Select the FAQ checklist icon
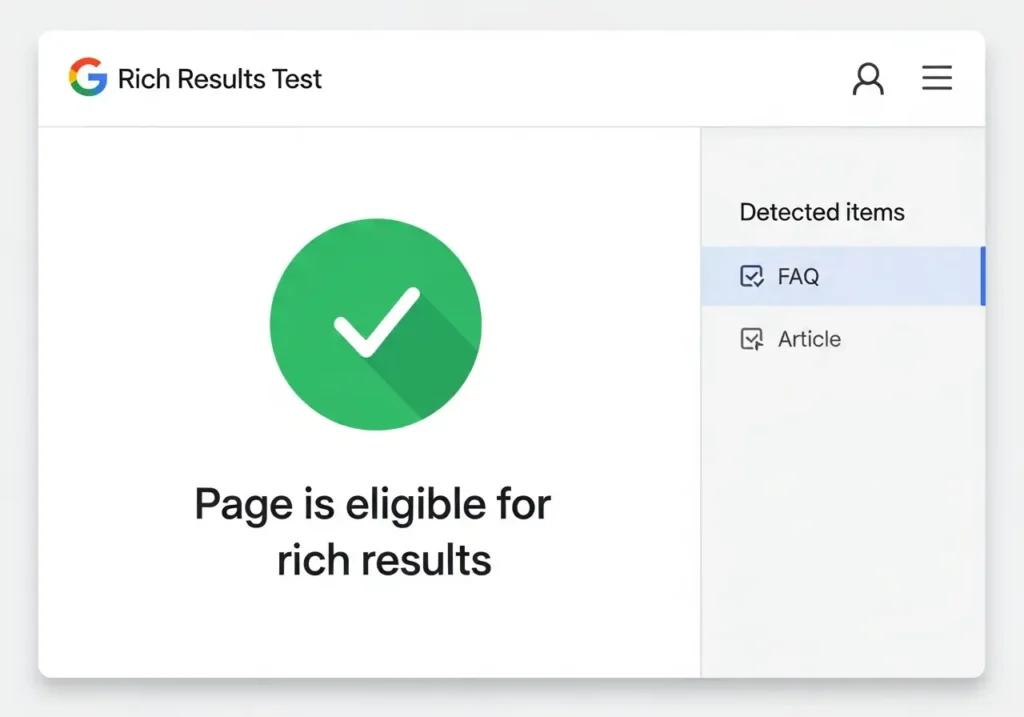The height and width of the screenshot is (717, 1024). click(x=752, y=277)
